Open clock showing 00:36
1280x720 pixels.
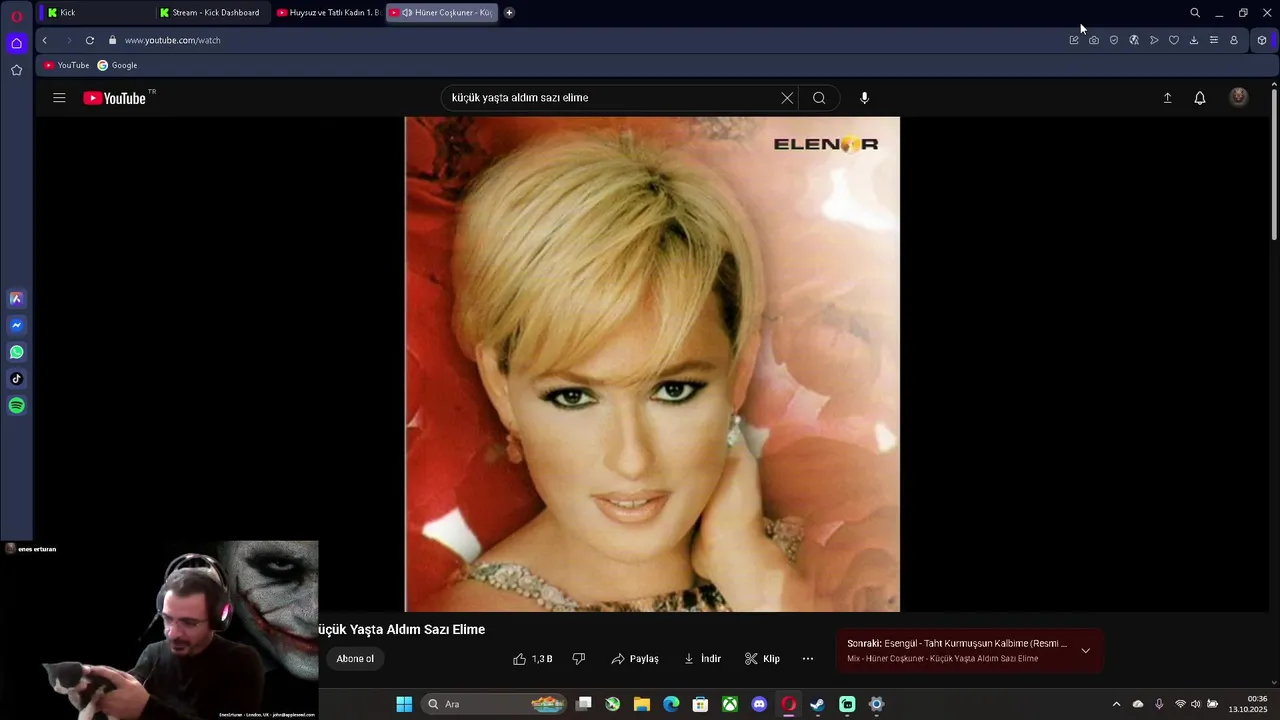[1248, 704]
